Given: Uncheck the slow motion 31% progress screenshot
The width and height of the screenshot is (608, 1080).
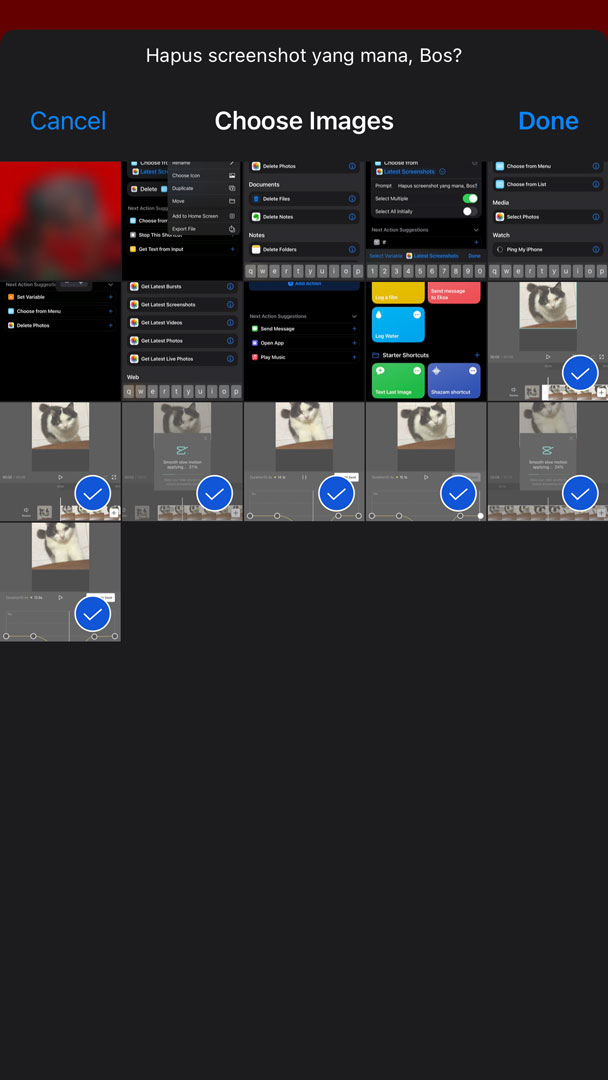Looking at the screenshot, I should click(x=215, y=493).
